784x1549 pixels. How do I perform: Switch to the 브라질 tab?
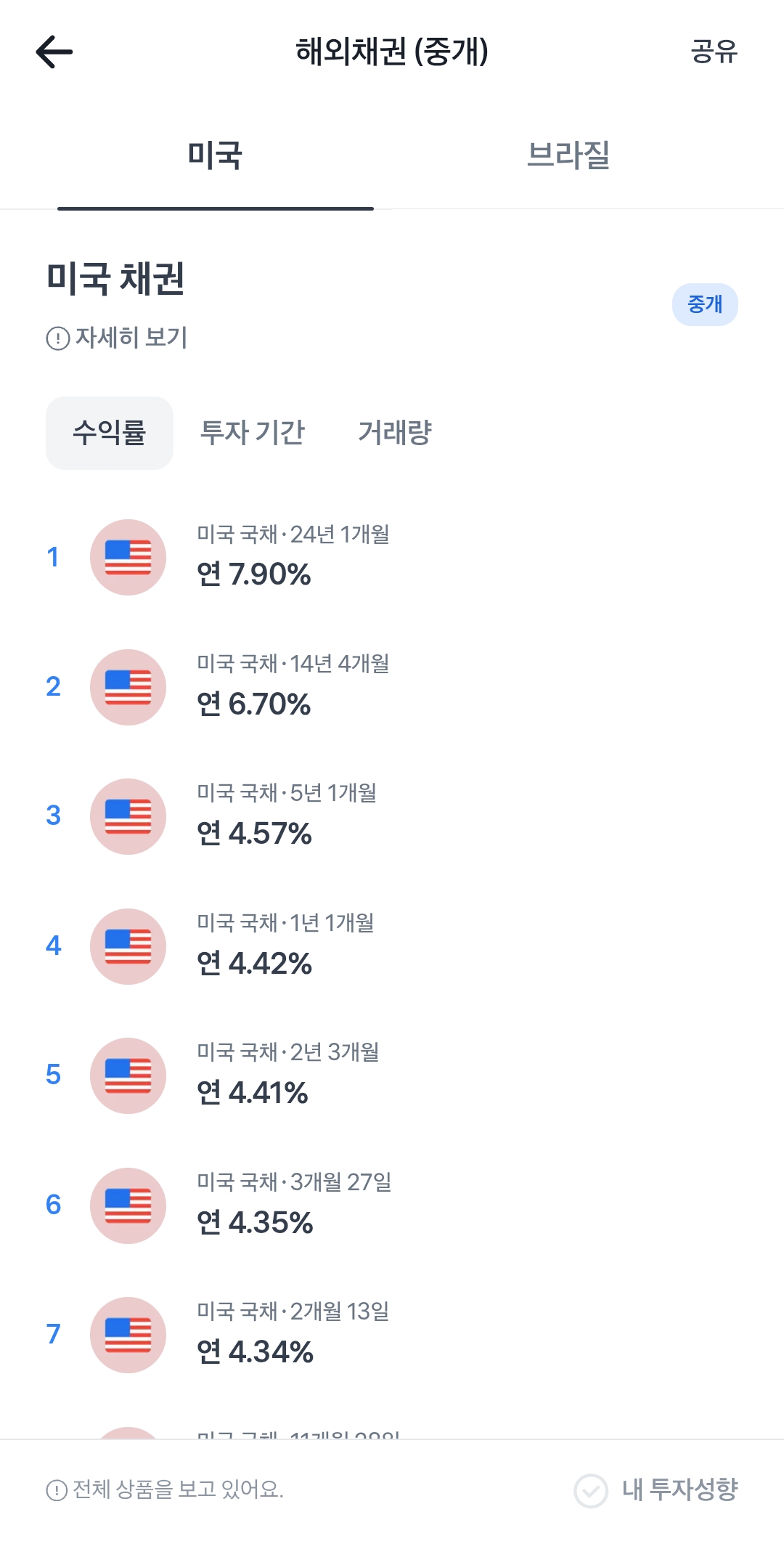pos(568,155)
